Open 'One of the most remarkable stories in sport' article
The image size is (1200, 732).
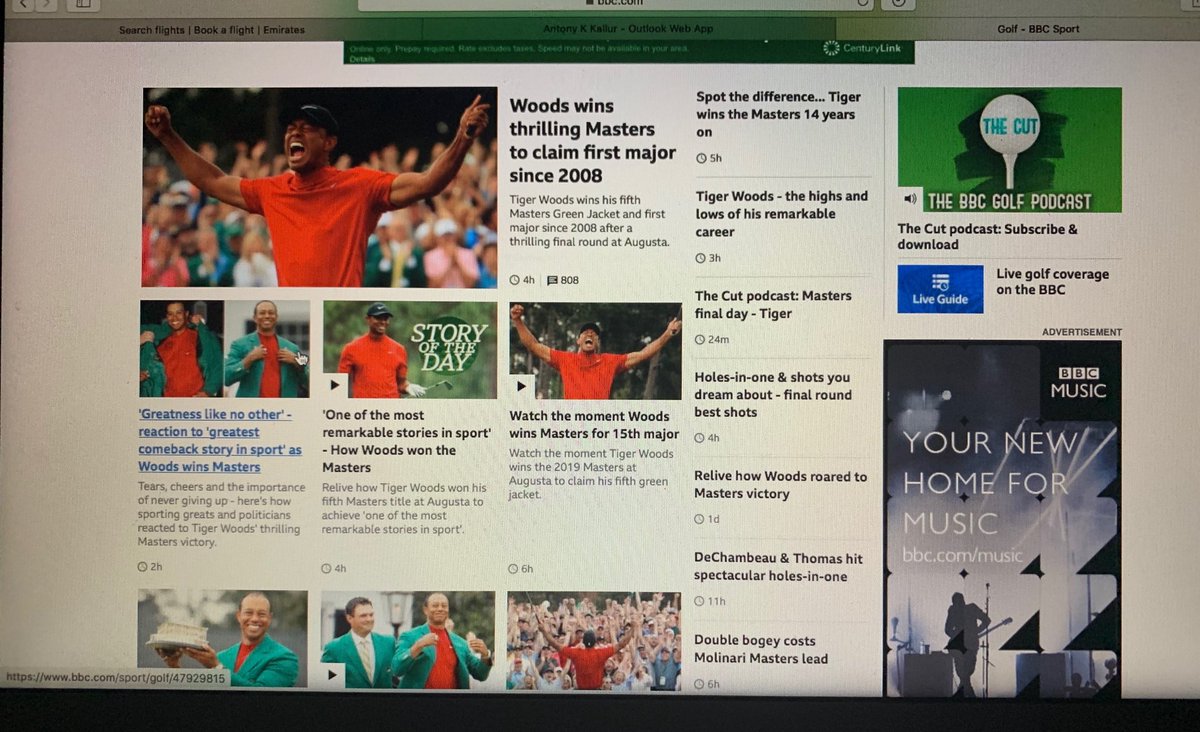(406, 441)
